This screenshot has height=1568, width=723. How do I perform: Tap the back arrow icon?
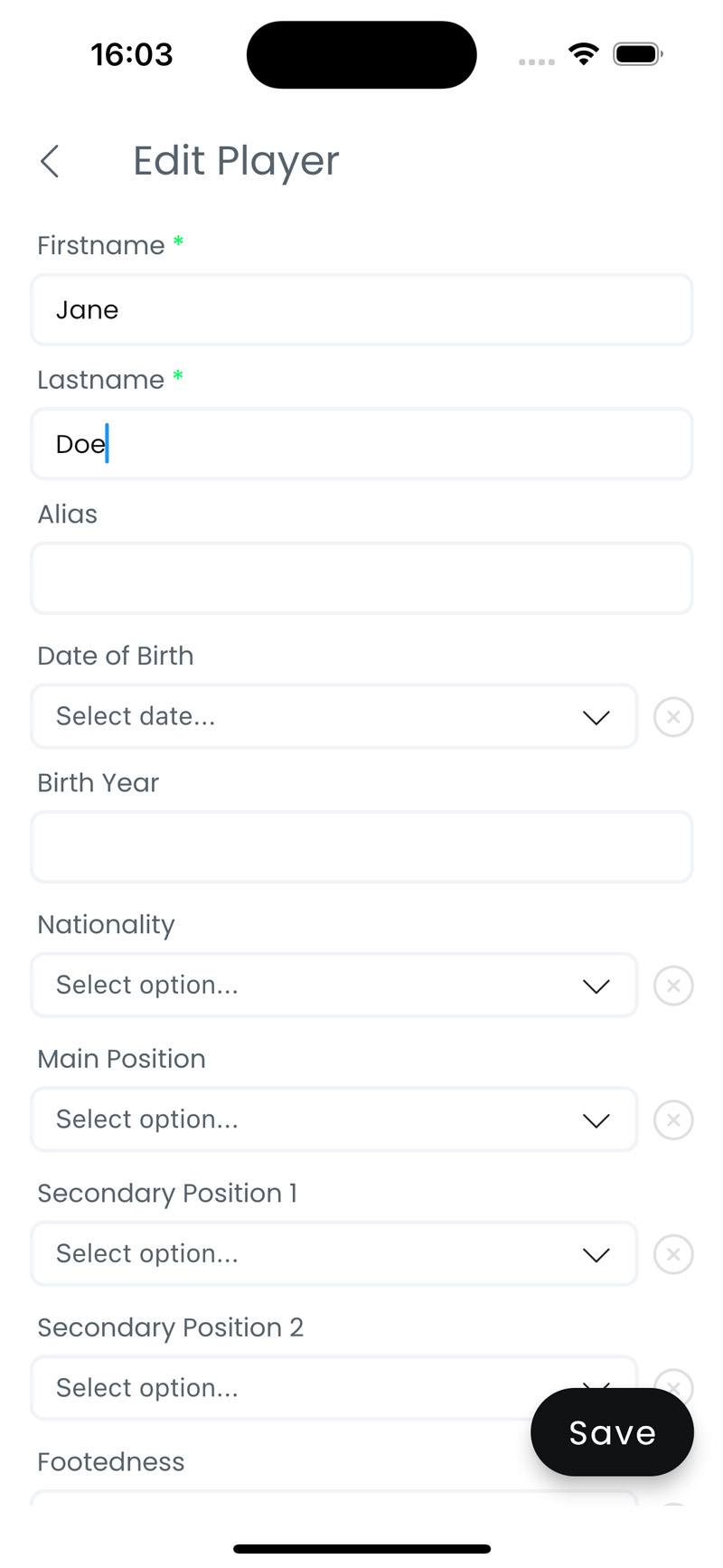(50, 162)
